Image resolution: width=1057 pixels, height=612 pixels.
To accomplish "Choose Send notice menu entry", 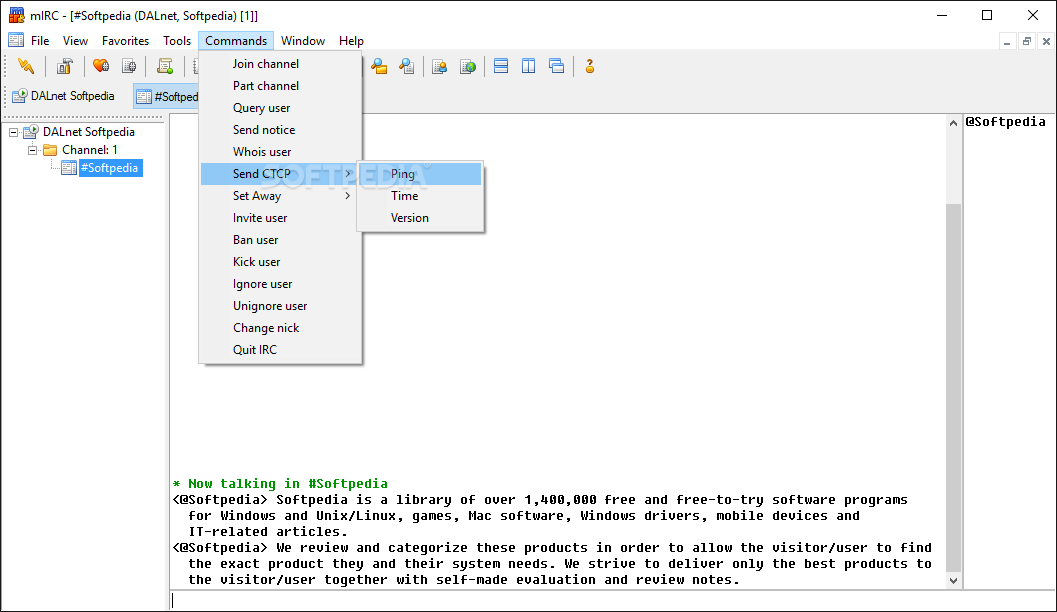I will [x=280, y=129].
